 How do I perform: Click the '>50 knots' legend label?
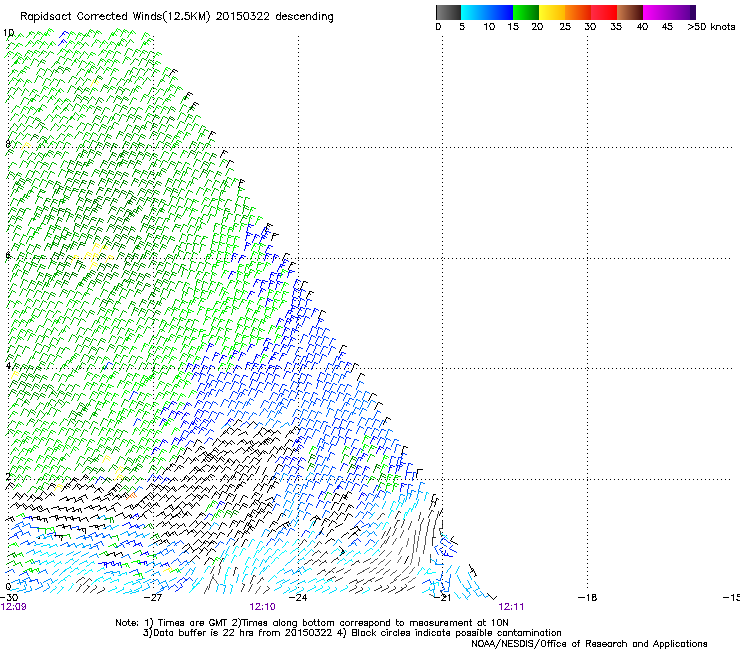coord(711,27)
